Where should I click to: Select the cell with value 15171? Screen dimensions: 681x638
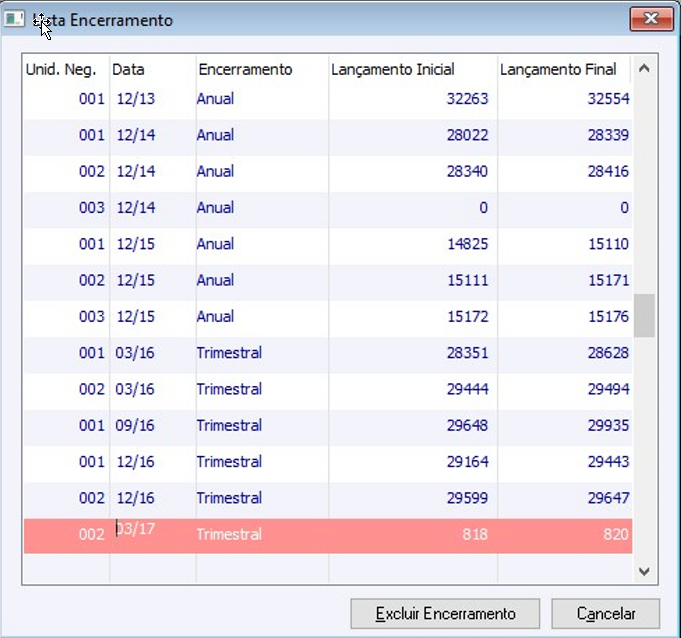coord(608,280)
